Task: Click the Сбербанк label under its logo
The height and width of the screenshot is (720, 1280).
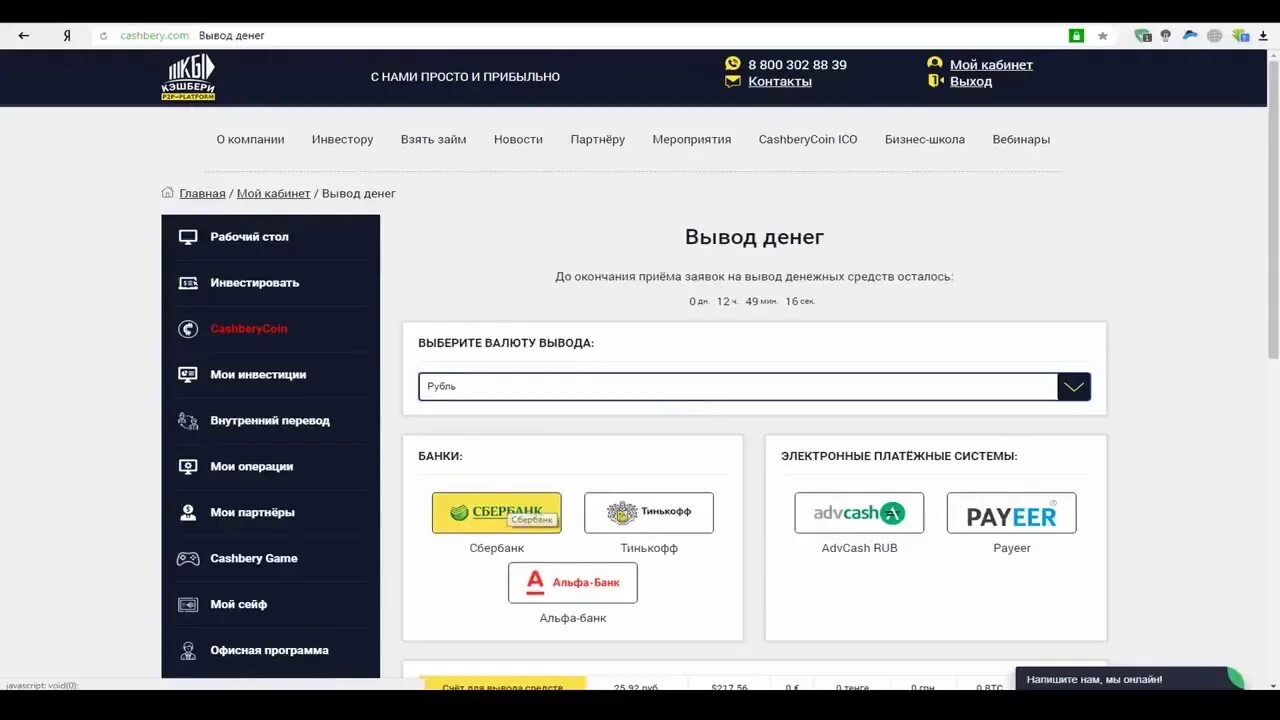Action: tap(497, 548)
